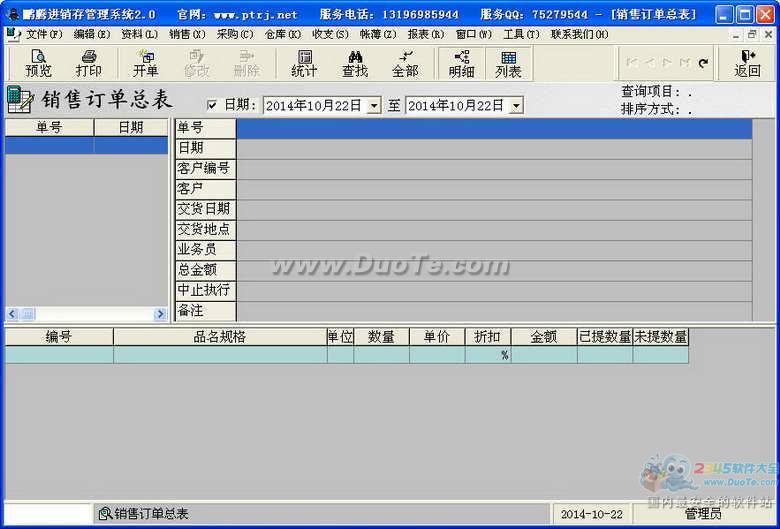The image size is (780, 529).
Task: Go to last record navigation arrow
Action: [x=685, y=63]
